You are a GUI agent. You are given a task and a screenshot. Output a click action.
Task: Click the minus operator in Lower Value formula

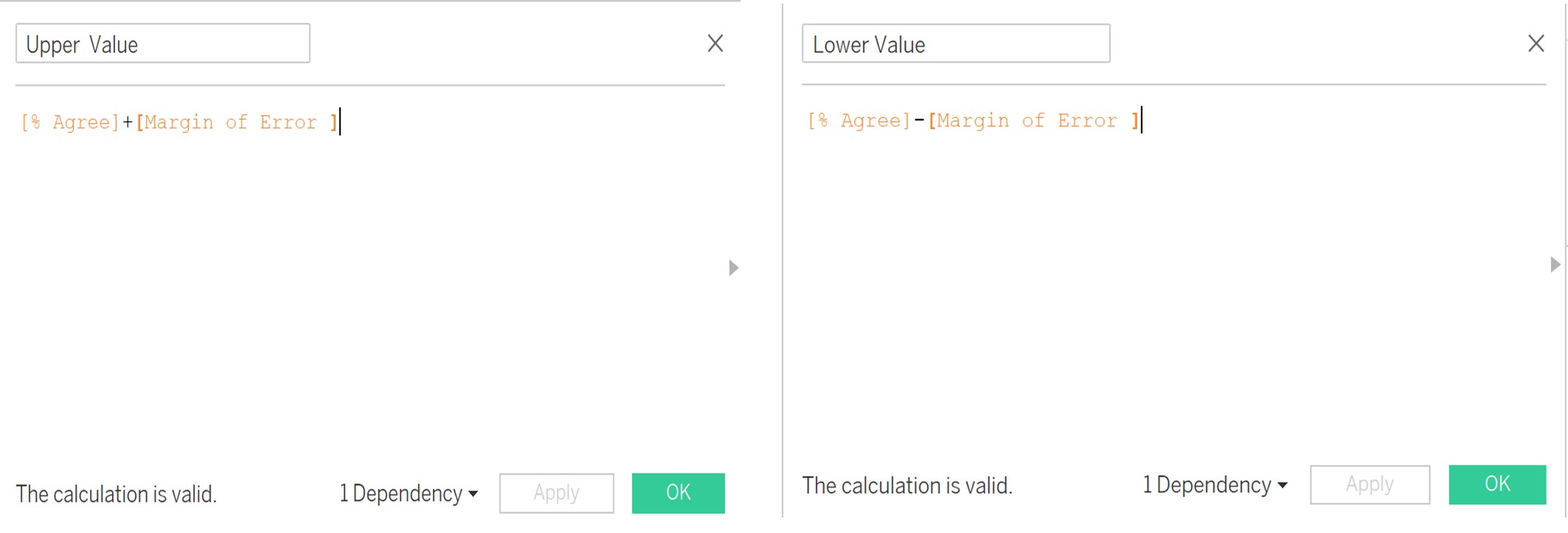919,120
